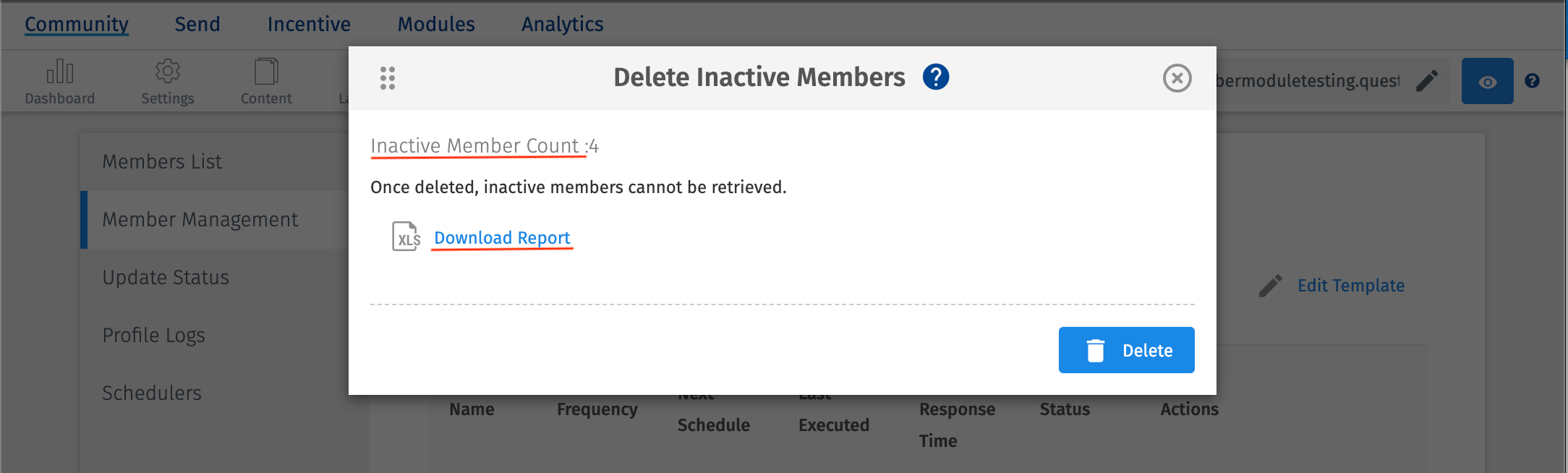Select Members List in the sidebar
The image size is (1568, 473).
tap(162, 162)
